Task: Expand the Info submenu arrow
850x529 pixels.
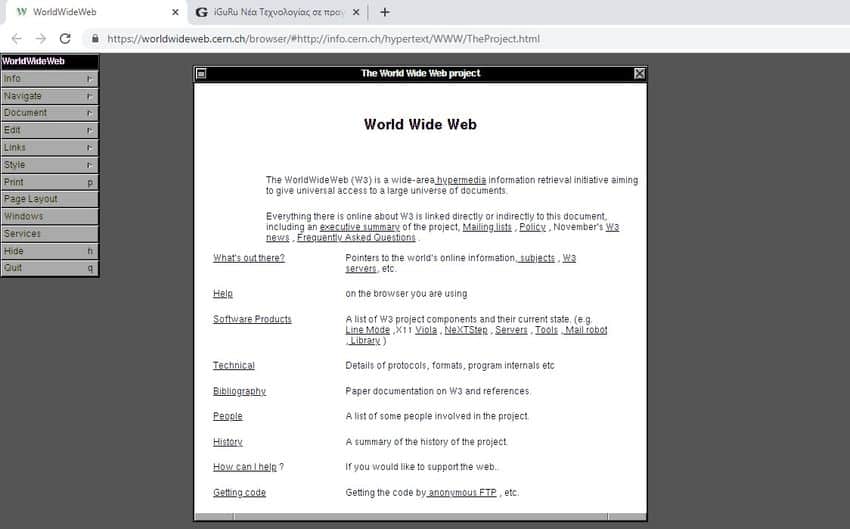Action: 90,79
